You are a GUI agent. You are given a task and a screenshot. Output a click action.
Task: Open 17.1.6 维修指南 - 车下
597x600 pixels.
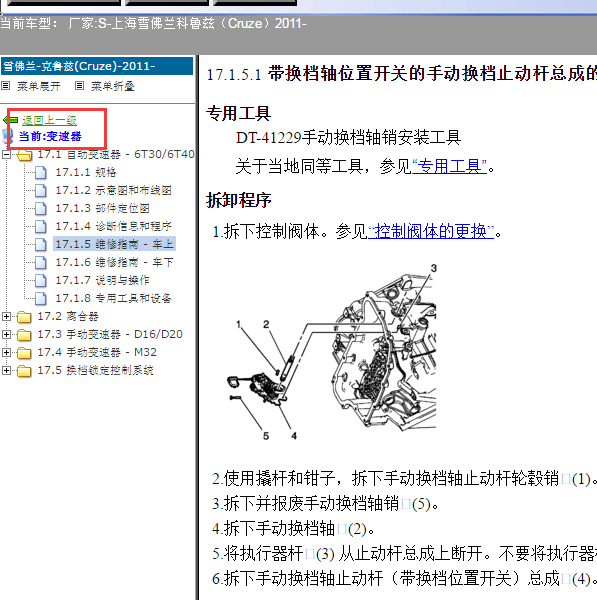pos(114,262)
